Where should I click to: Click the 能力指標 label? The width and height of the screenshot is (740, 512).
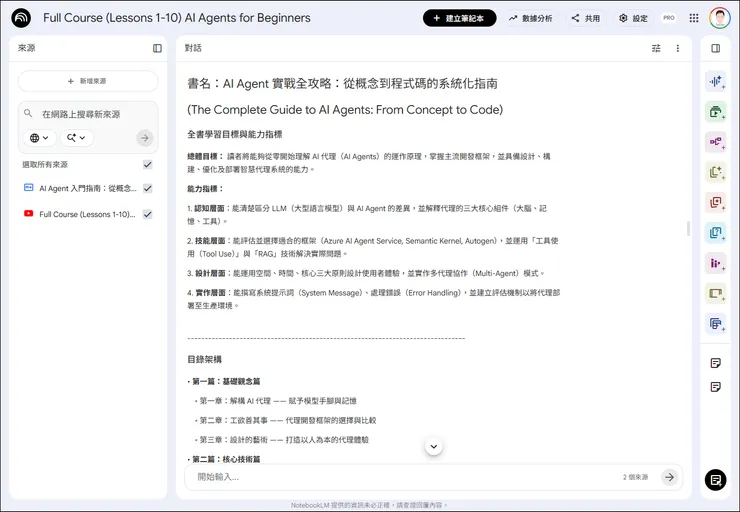[205, 189]
